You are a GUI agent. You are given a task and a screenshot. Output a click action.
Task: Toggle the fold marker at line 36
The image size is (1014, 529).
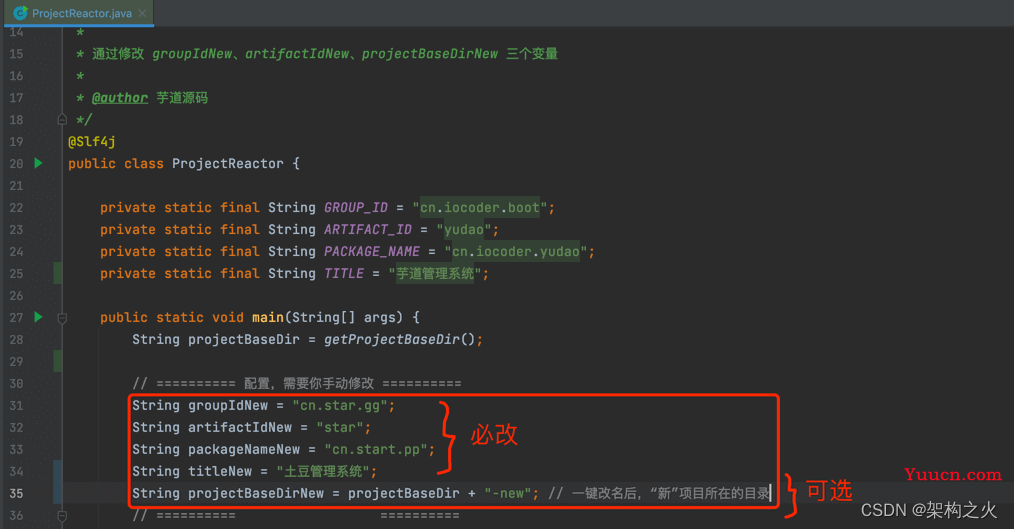pos(62,515)
